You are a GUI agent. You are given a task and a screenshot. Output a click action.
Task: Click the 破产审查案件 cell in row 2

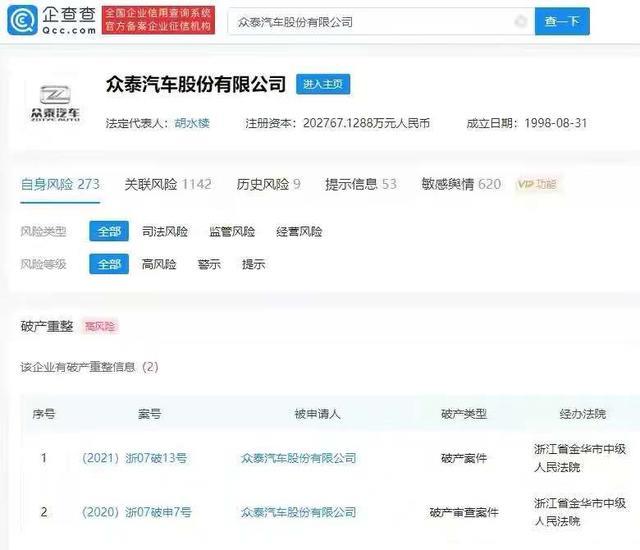click(x=464, y=512)
